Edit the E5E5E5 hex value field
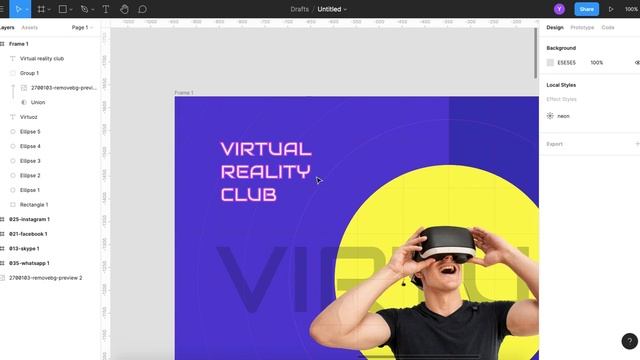This screenshot has width=640, height=360. click(x=567, y=62)
